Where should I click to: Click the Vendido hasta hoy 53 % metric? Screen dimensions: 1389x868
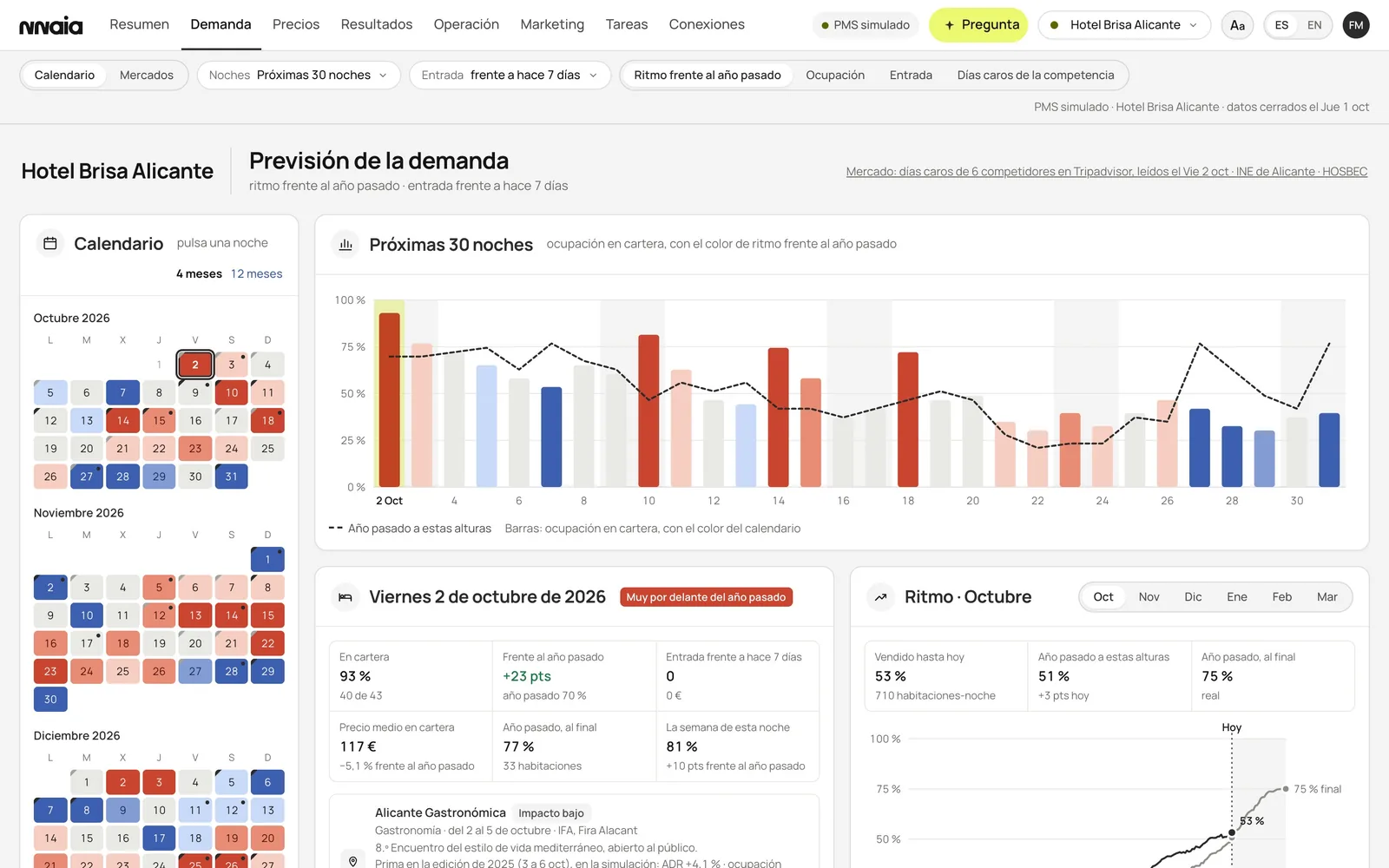coord(945,676)
